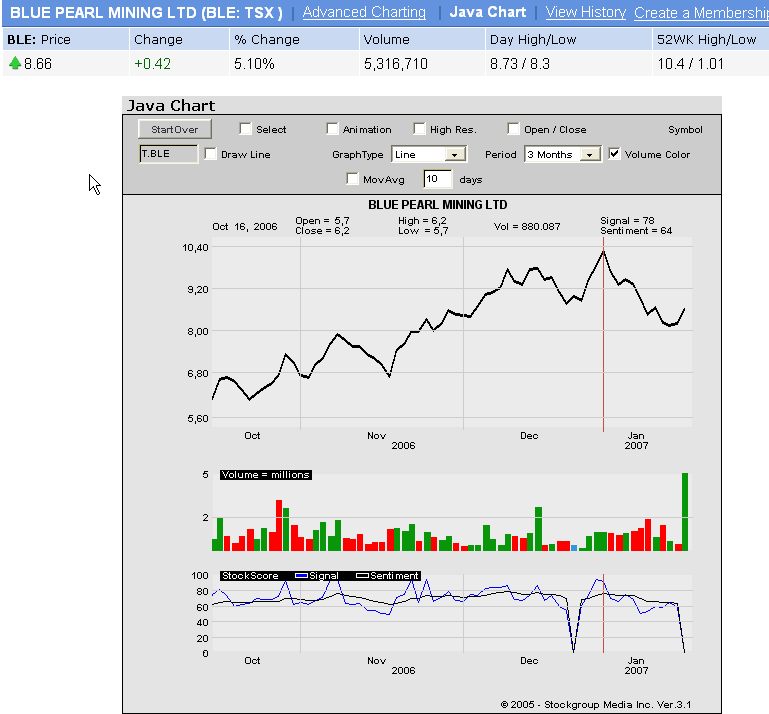This screenshot has width=769, height=714.
Task: Click the Vol = 880.087 readout
Action: [x=527, y=227]
